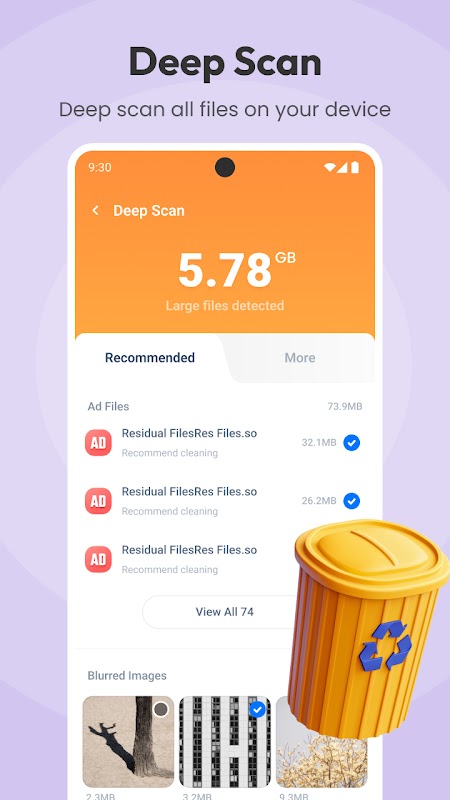Viewport: 450px width, 800px height.
Task: Open View All 74 ad files
Action: tap(224, 612)
